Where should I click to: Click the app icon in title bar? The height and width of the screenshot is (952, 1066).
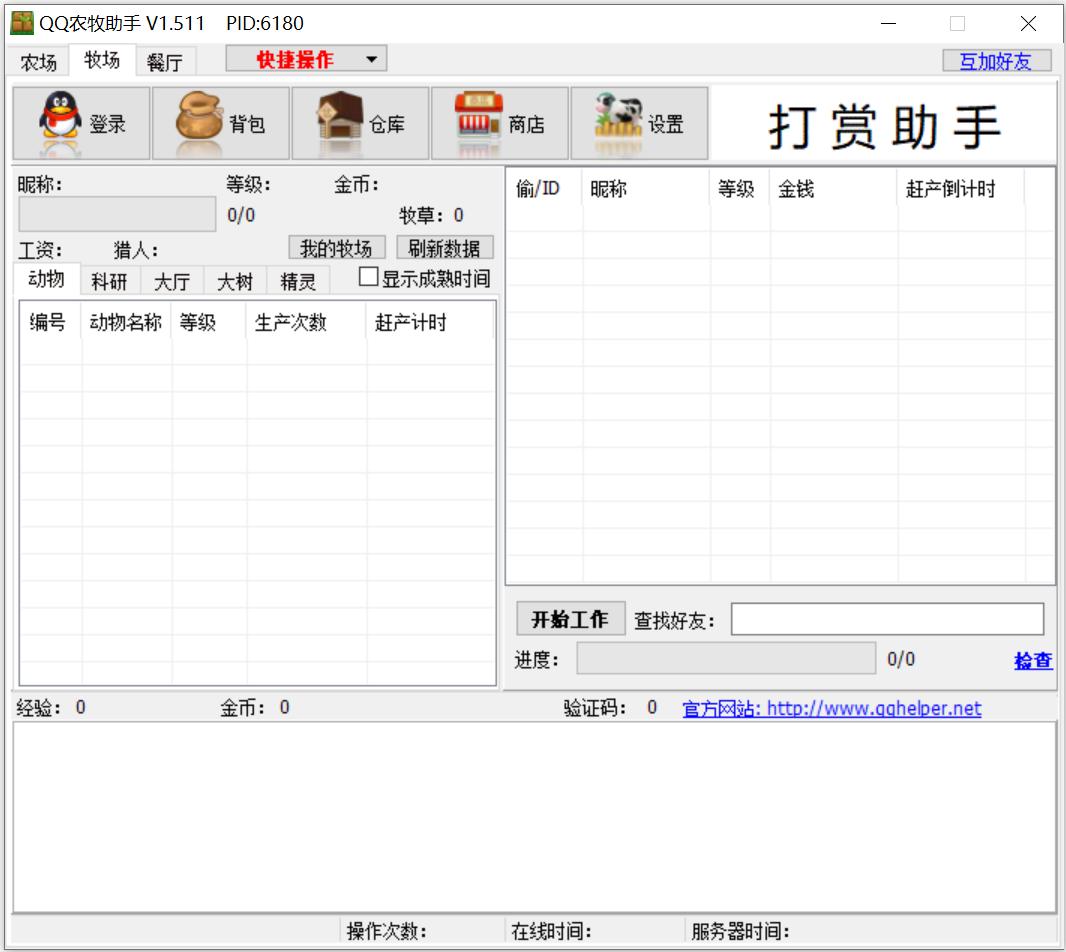tap(22, 23)
